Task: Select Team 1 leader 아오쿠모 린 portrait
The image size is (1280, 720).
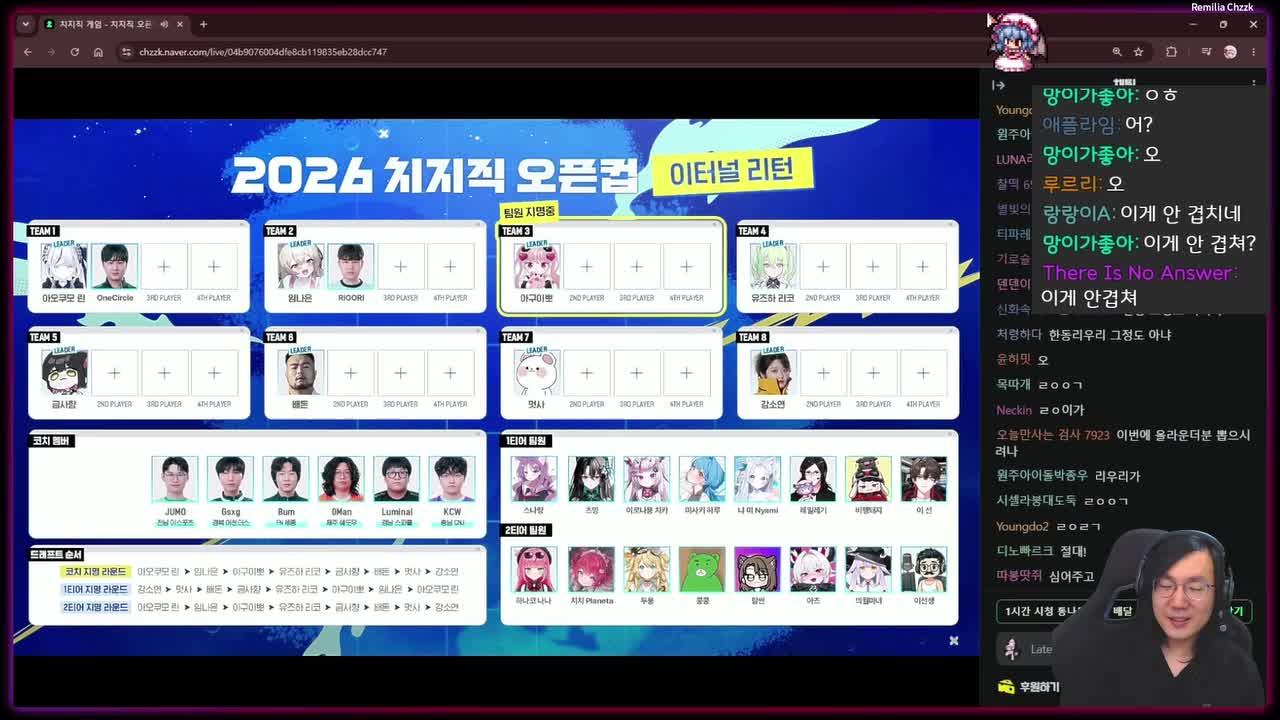Action: tap(64, 266)
